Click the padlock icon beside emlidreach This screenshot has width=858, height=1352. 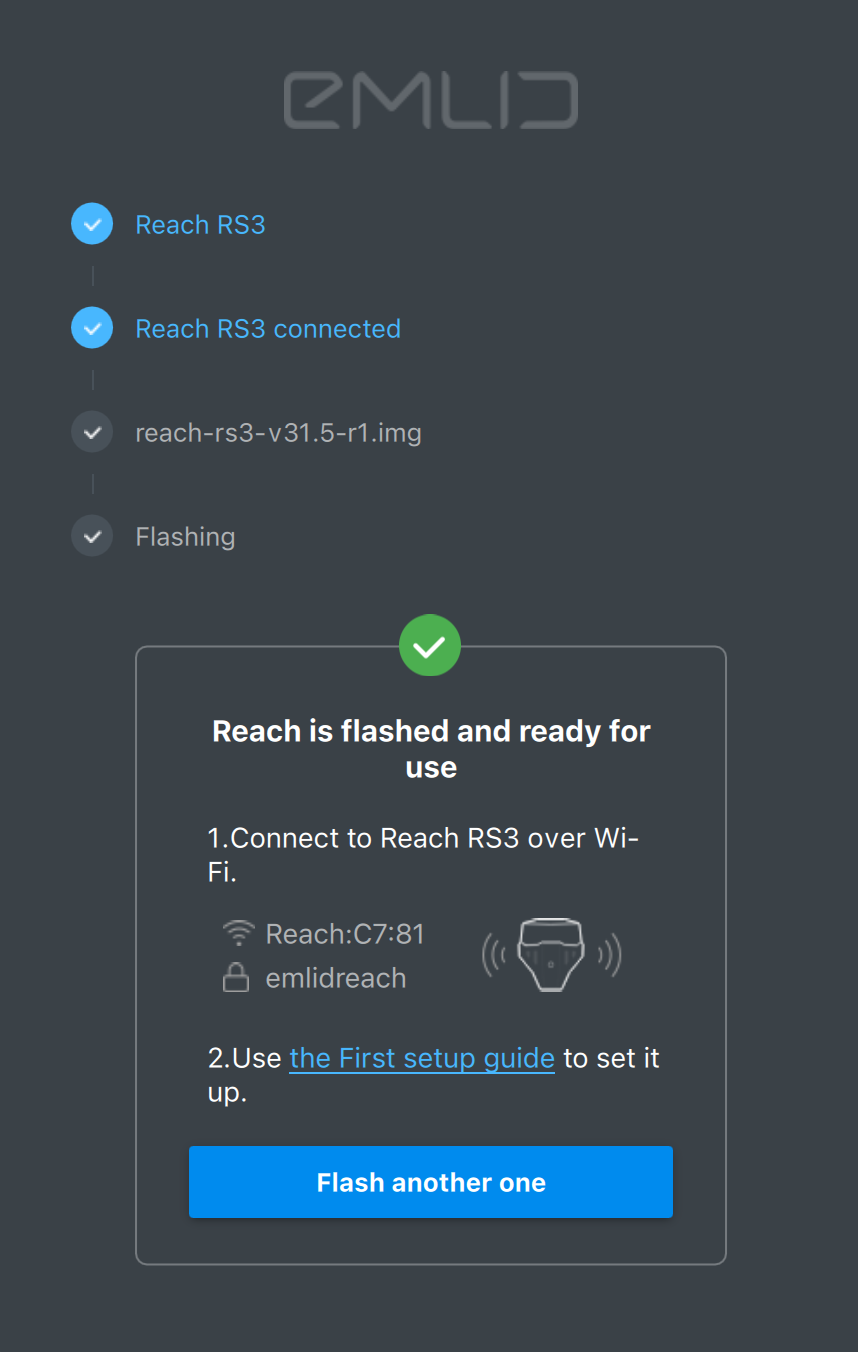[235, 977]
